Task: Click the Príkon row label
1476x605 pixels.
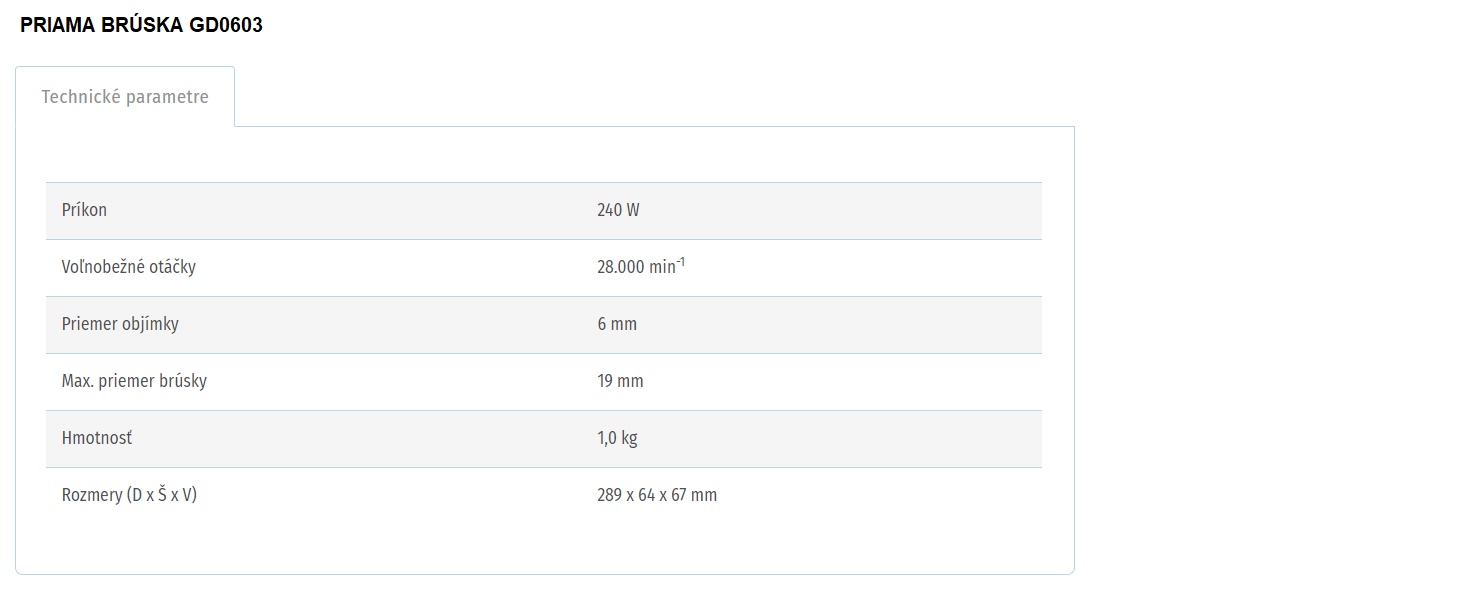Action: pyautogui.click(x=84, y=210)
